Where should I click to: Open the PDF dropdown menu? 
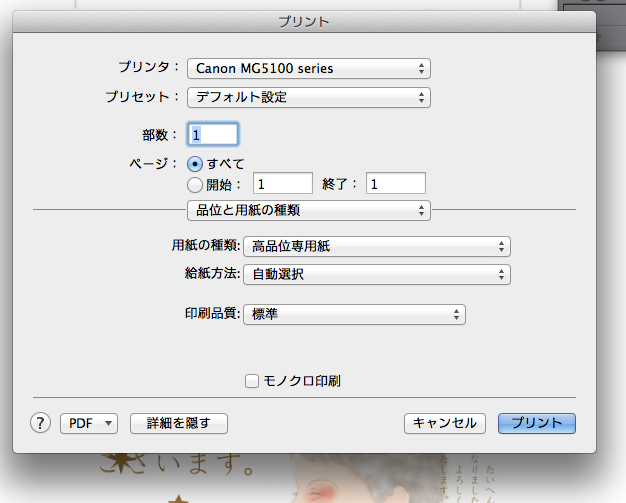point(89,423)
